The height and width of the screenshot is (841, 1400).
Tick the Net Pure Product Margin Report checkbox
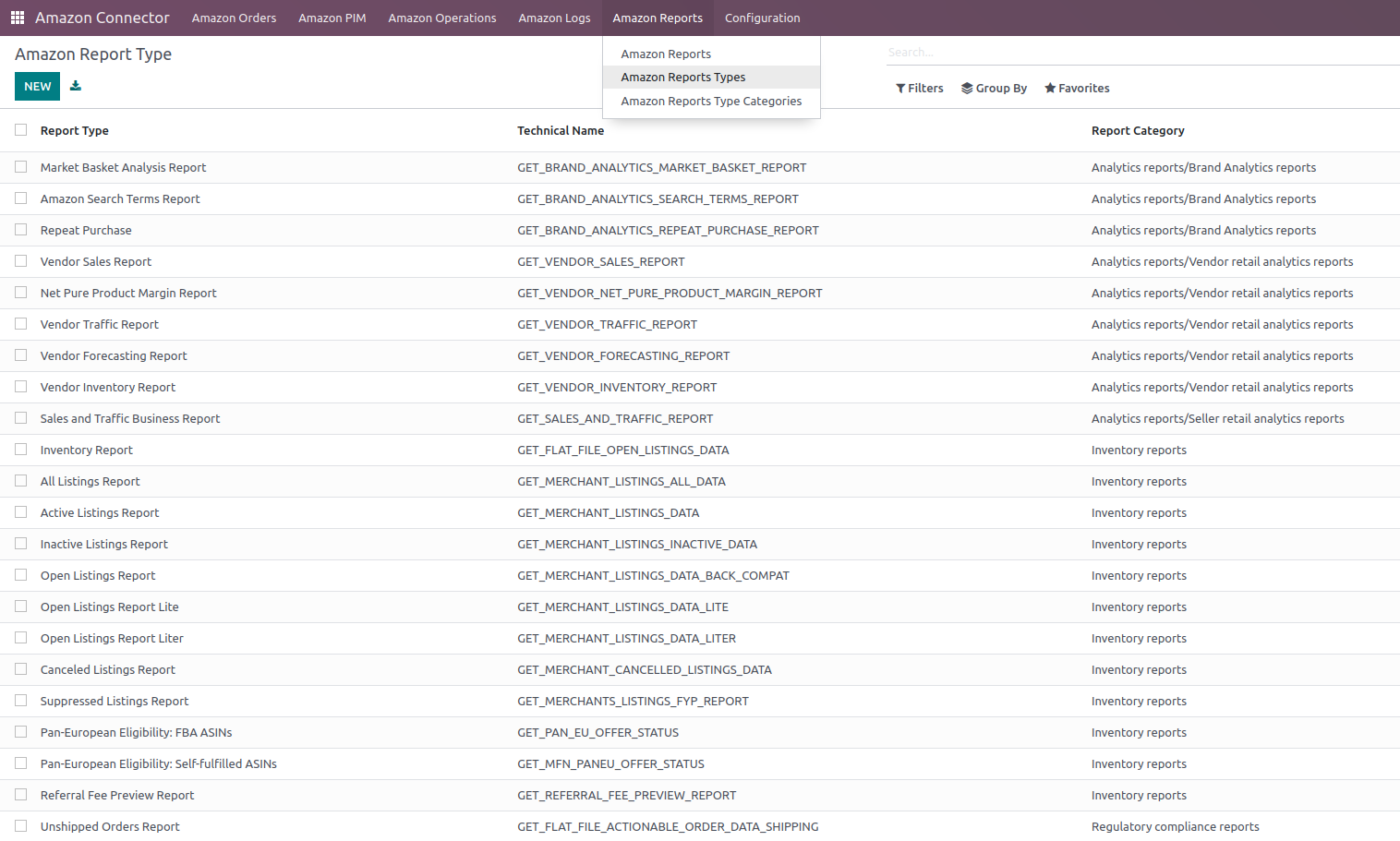click(x=21, y=293)
